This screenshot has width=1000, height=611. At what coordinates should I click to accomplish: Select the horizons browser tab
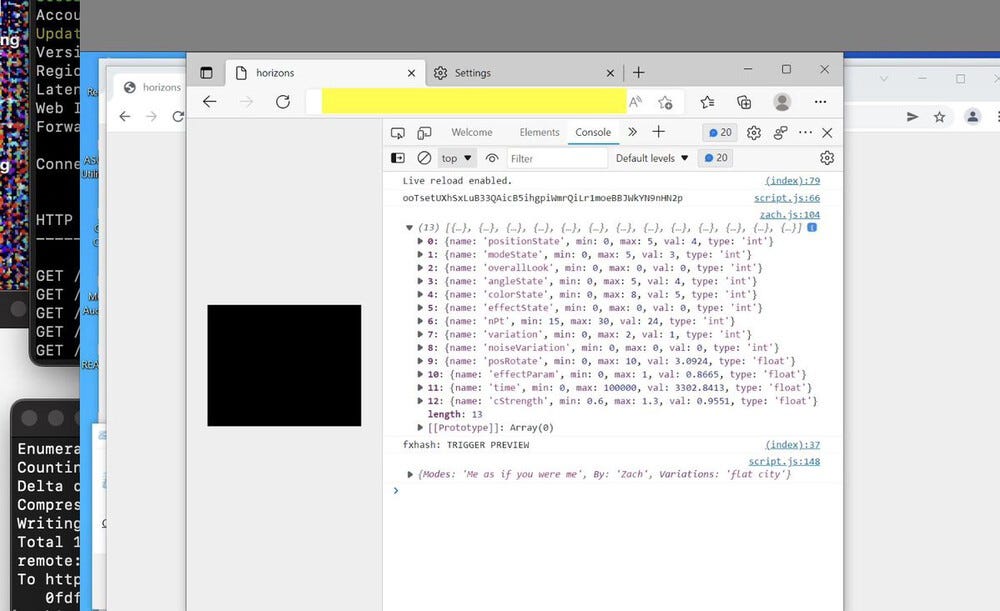point(324,73)
